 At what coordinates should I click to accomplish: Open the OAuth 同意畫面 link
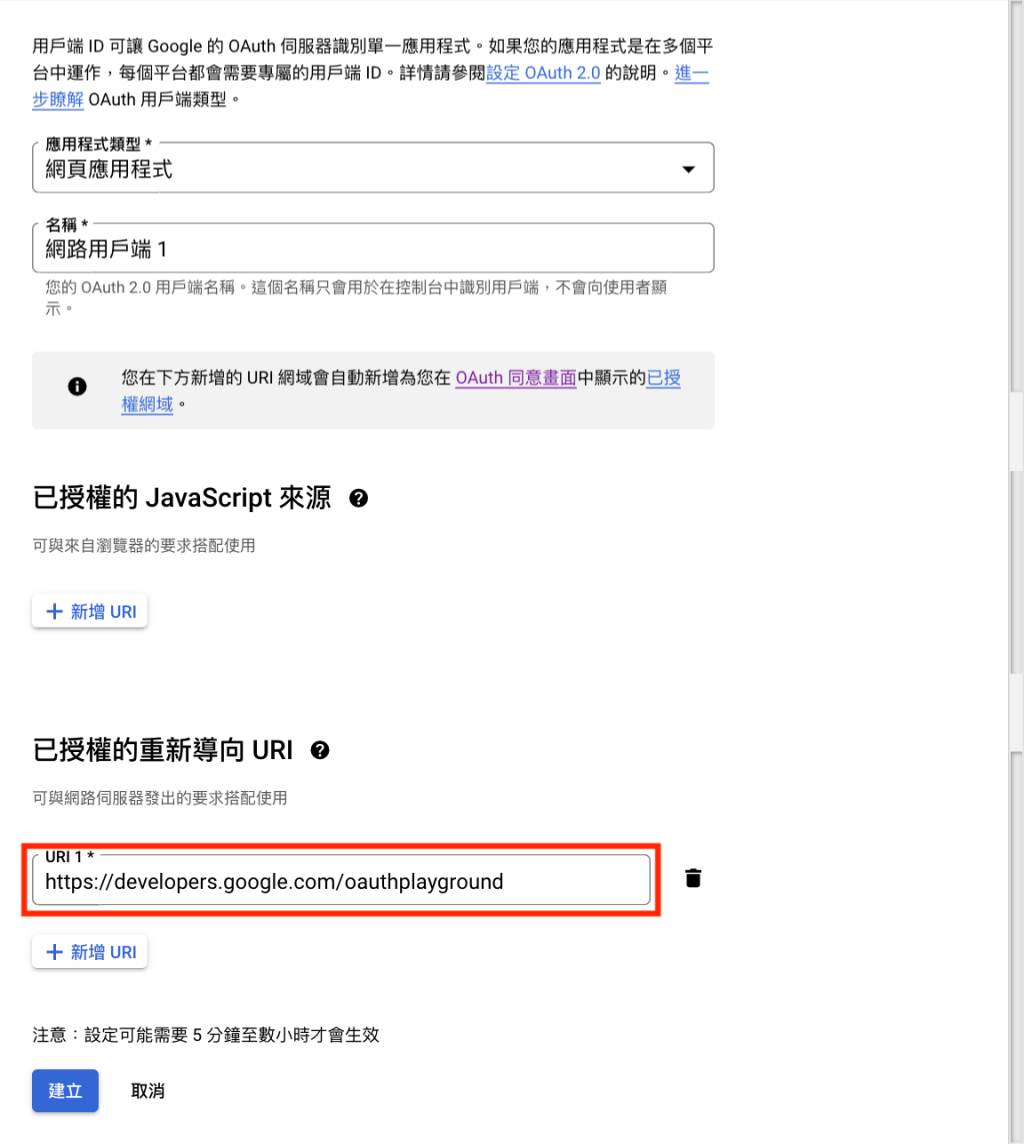click(x=516, y=378)
